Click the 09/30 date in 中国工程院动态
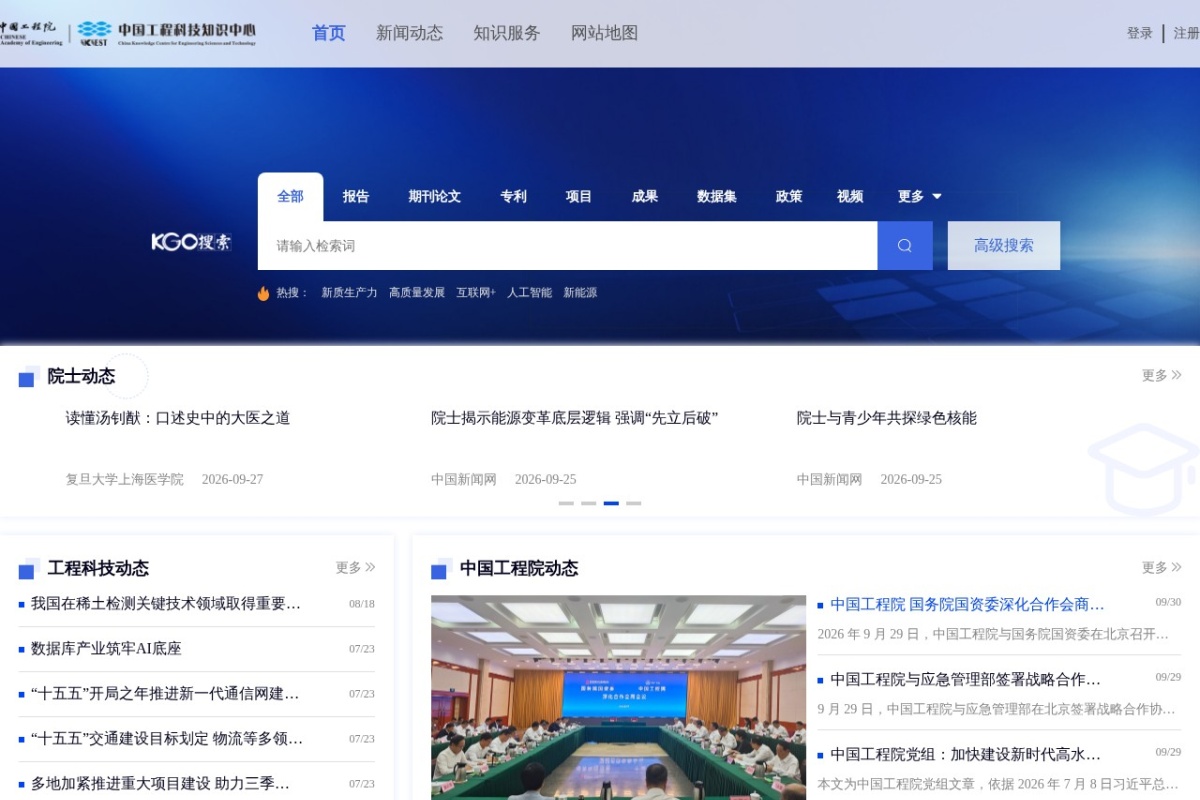Viewport: 1200px width, 800px height. click(1168, 602)
